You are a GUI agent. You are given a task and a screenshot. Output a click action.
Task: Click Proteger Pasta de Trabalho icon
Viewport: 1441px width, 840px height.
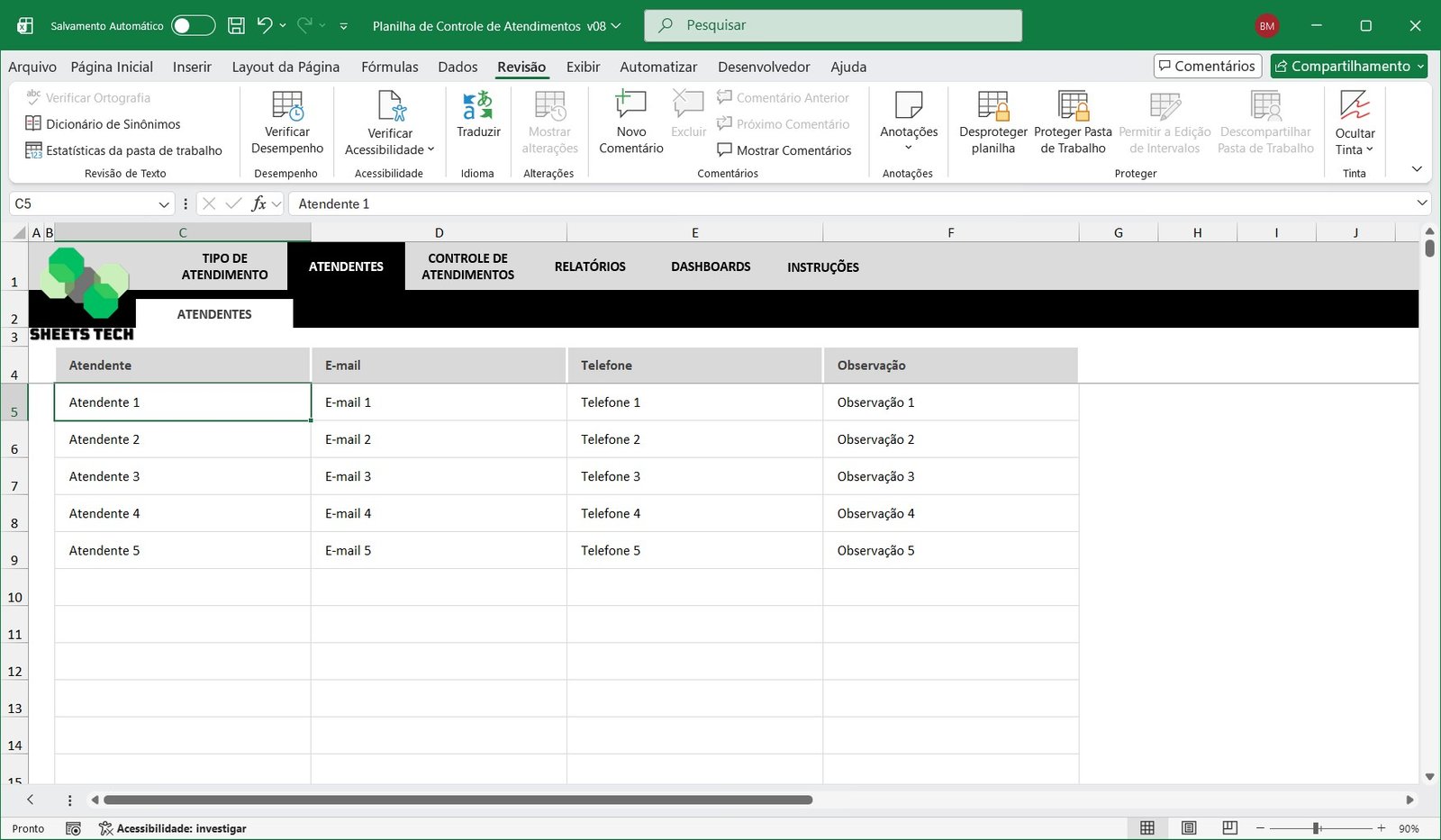point(1073,106)
